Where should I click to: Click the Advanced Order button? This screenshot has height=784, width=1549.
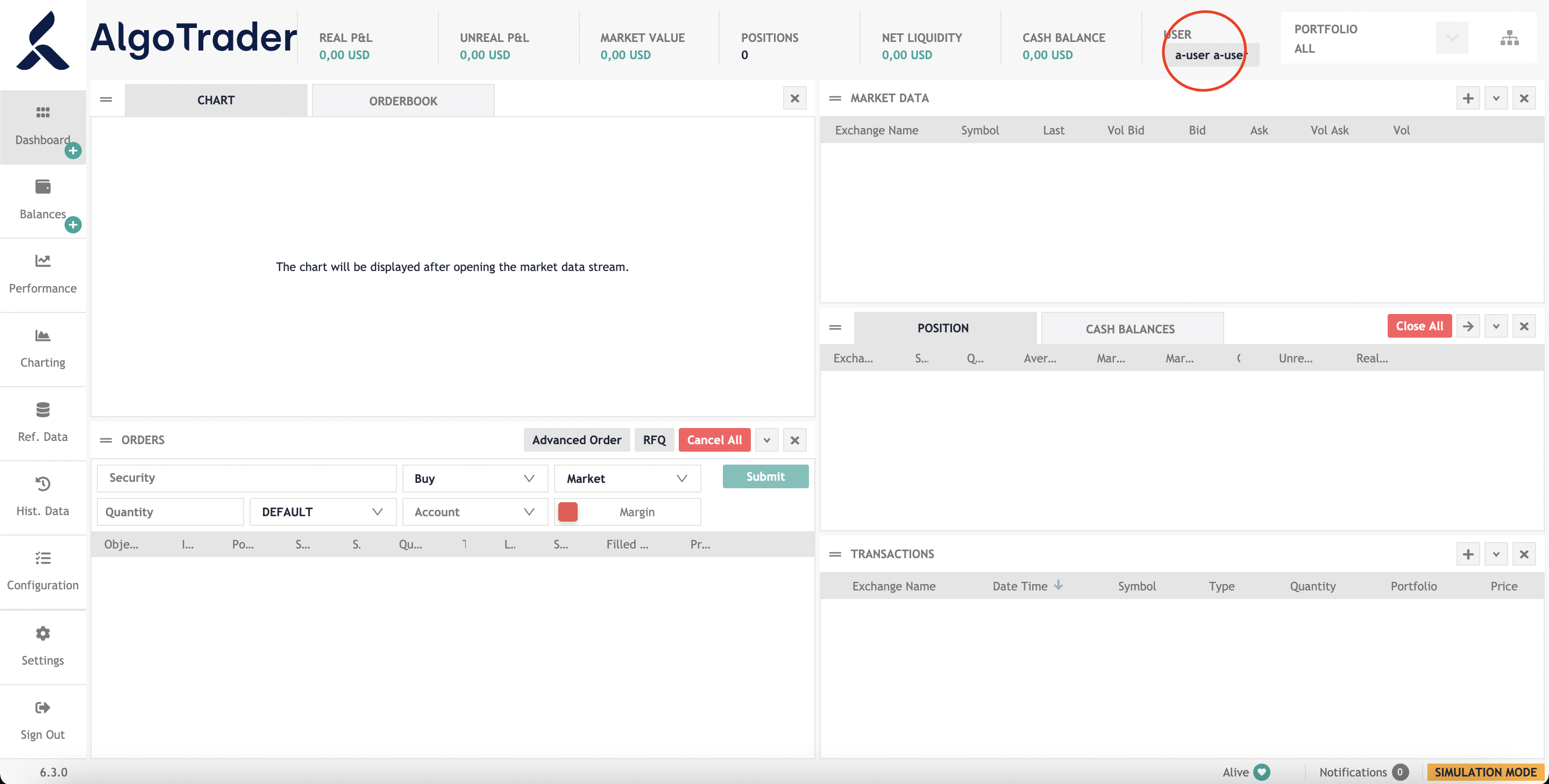tap(577, 440)
